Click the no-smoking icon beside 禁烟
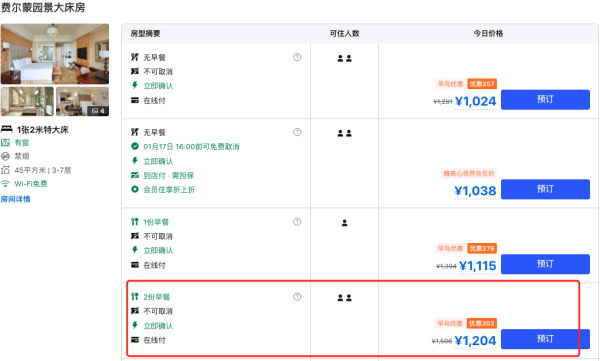This screenshot has height=361, width=600. (5, 156)
